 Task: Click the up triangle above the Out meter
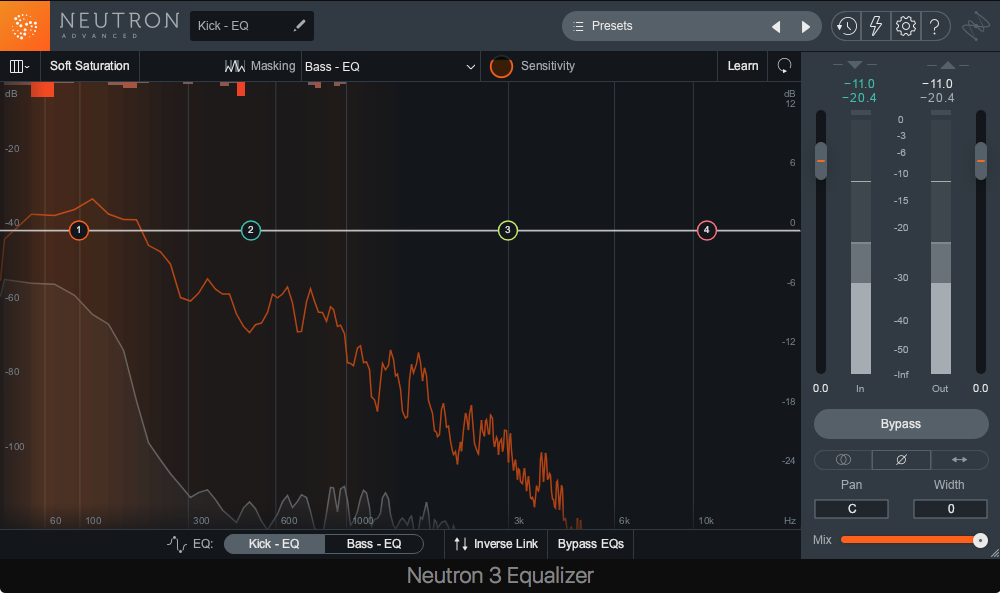pos(948,64)
